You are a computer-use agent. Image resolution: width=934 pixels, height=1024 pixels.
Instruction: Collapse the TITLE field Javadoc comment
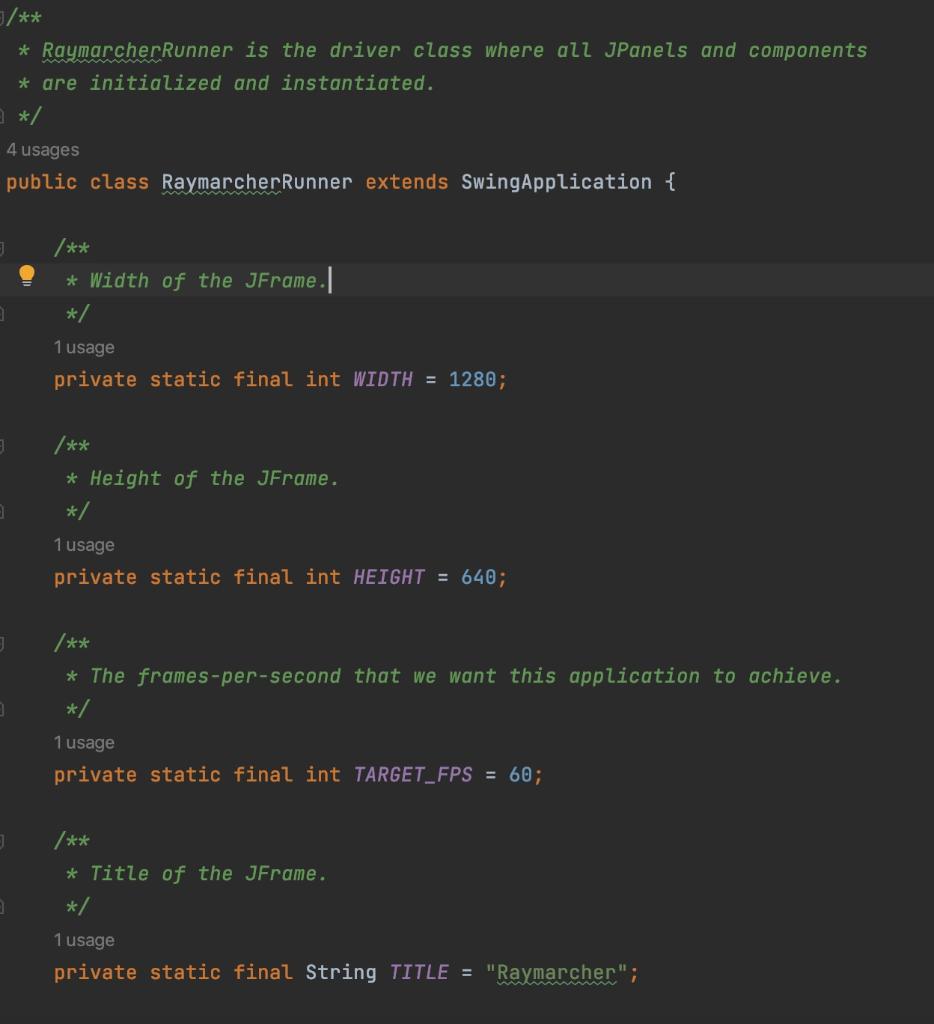tap(5, 840)
